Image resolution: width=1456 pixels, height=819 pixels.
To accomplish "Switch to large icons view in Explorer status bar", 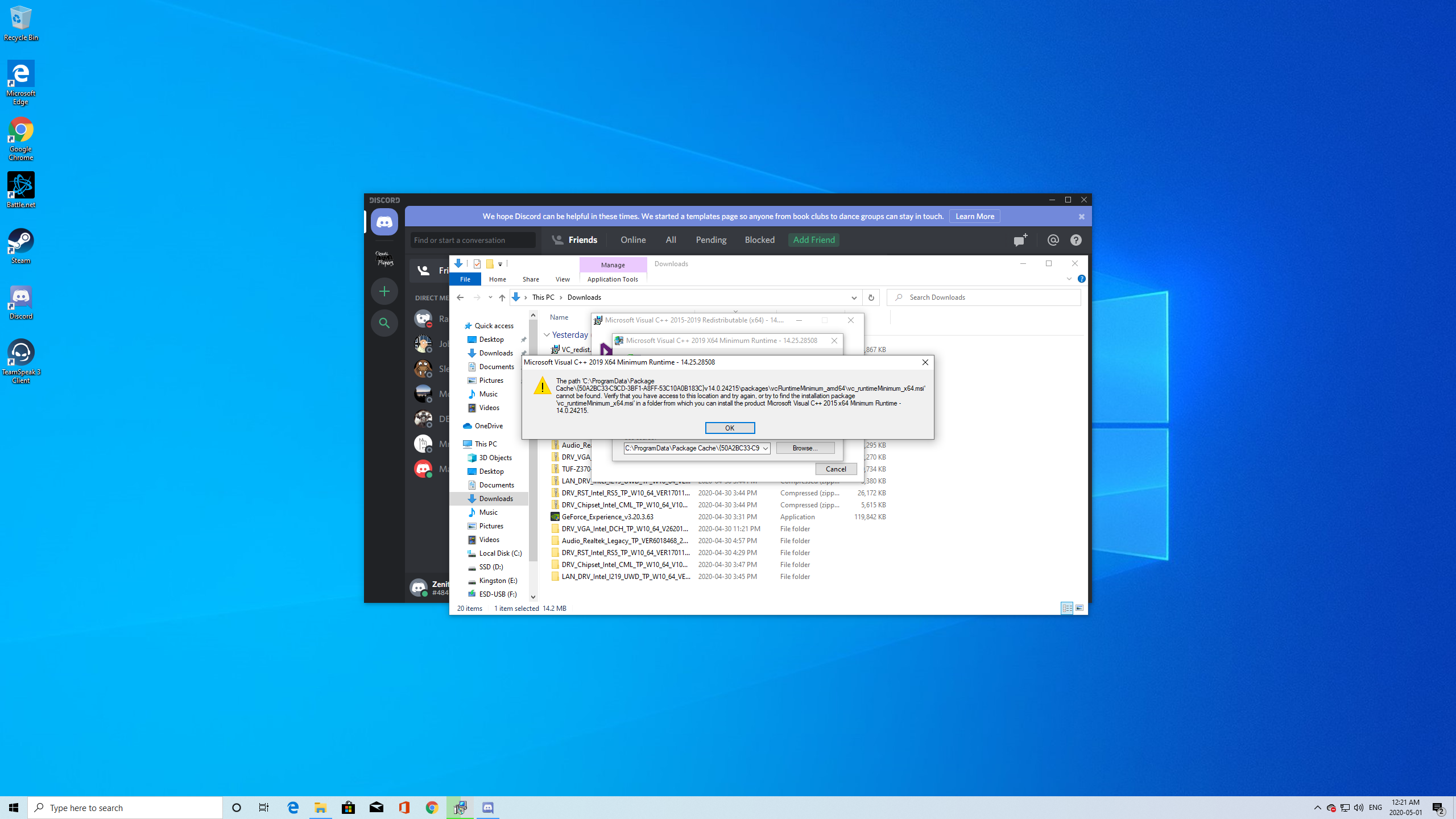I will point(1079,608).
